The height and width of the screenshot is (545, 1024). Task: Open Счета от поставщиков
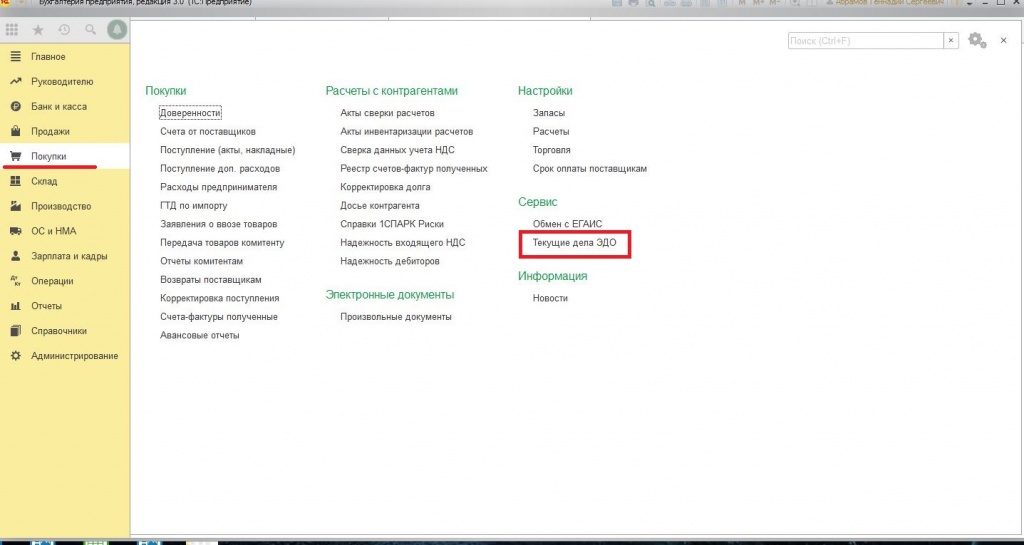coord(208,131)
